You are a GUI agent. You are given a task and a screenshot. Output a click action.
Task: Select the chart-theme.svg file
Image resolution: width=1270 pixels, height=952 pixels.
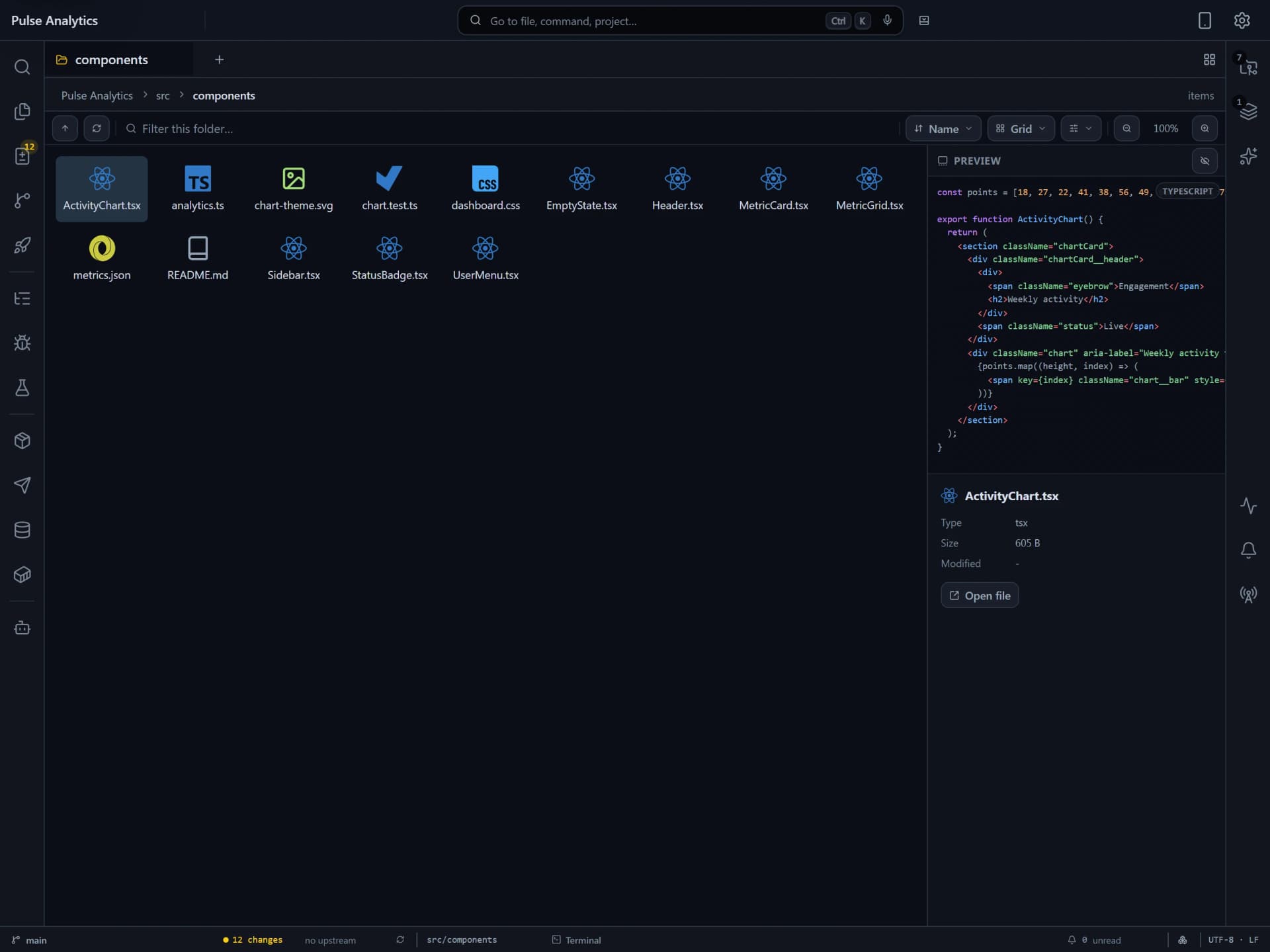point(294,189)
